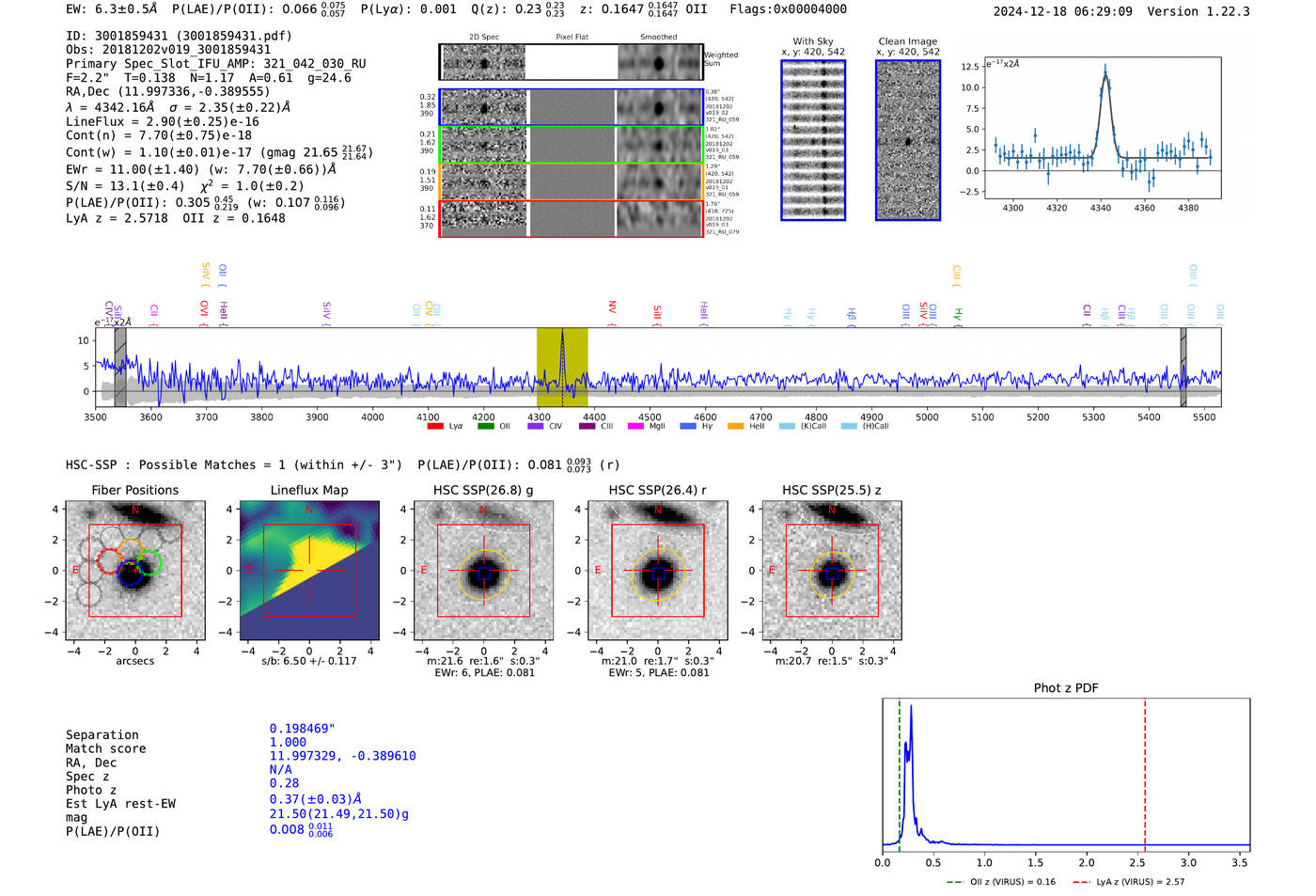Image resolution: width=1316 pixels, height=896 pixels.
Task: Click the magenta MgII legend swatch
Action: pos(635,427)
